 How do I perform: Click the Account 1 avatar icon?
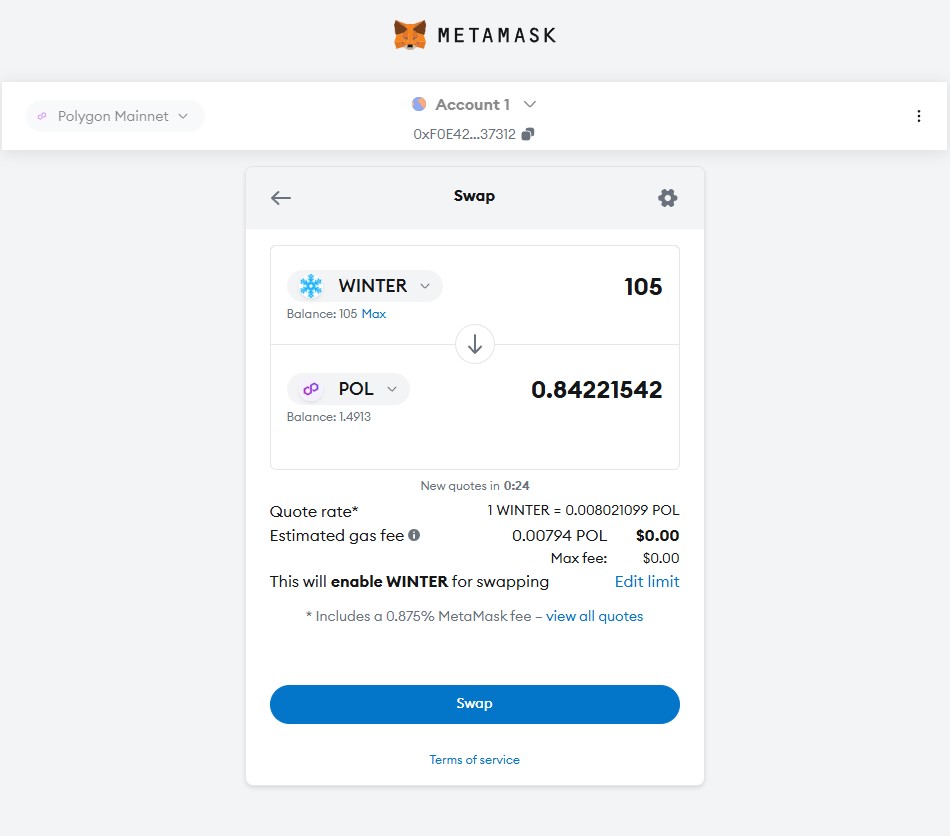(x=419, y=104)
